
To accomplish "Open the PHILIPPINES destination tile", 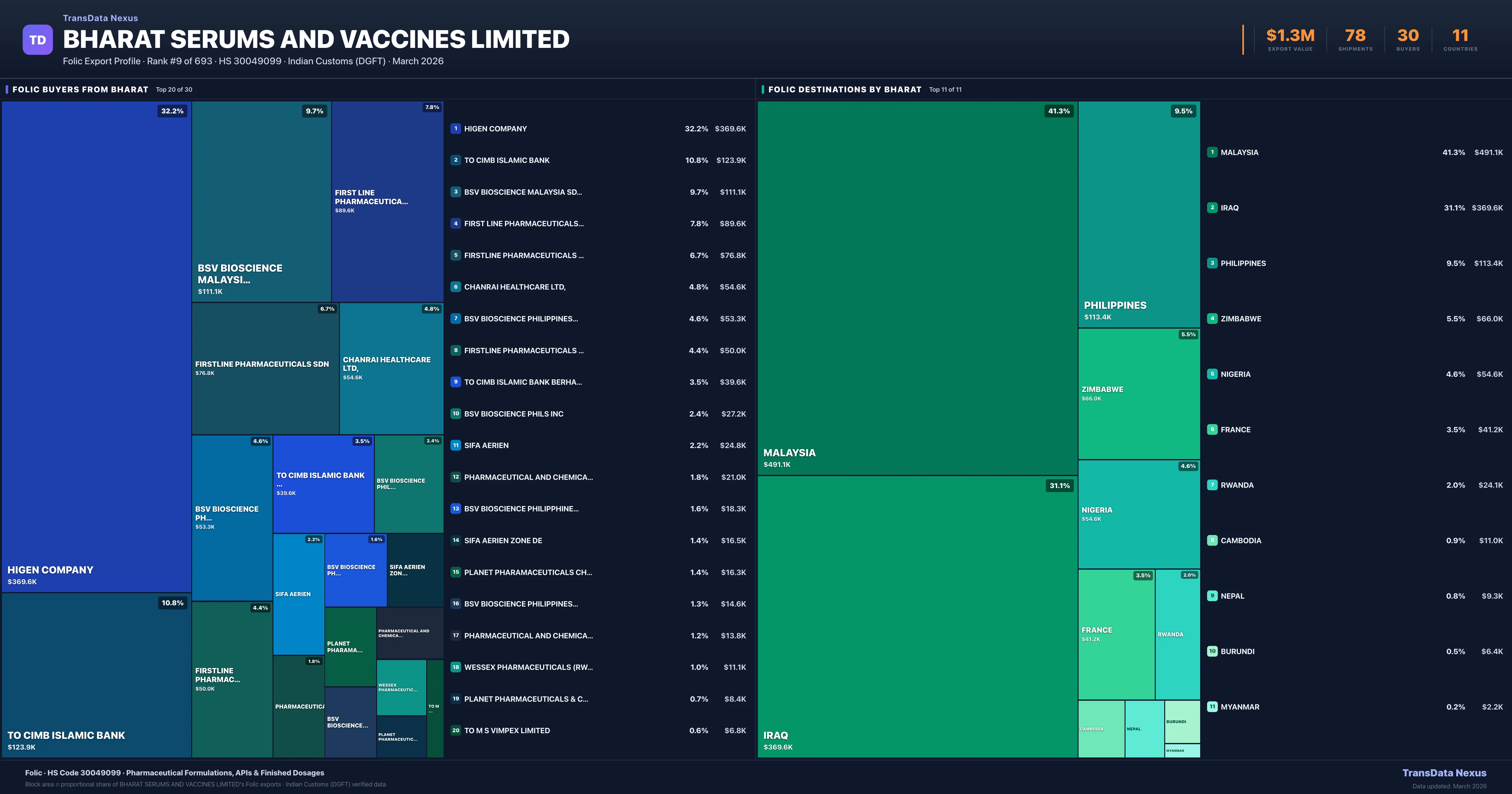I will 1139,214.
